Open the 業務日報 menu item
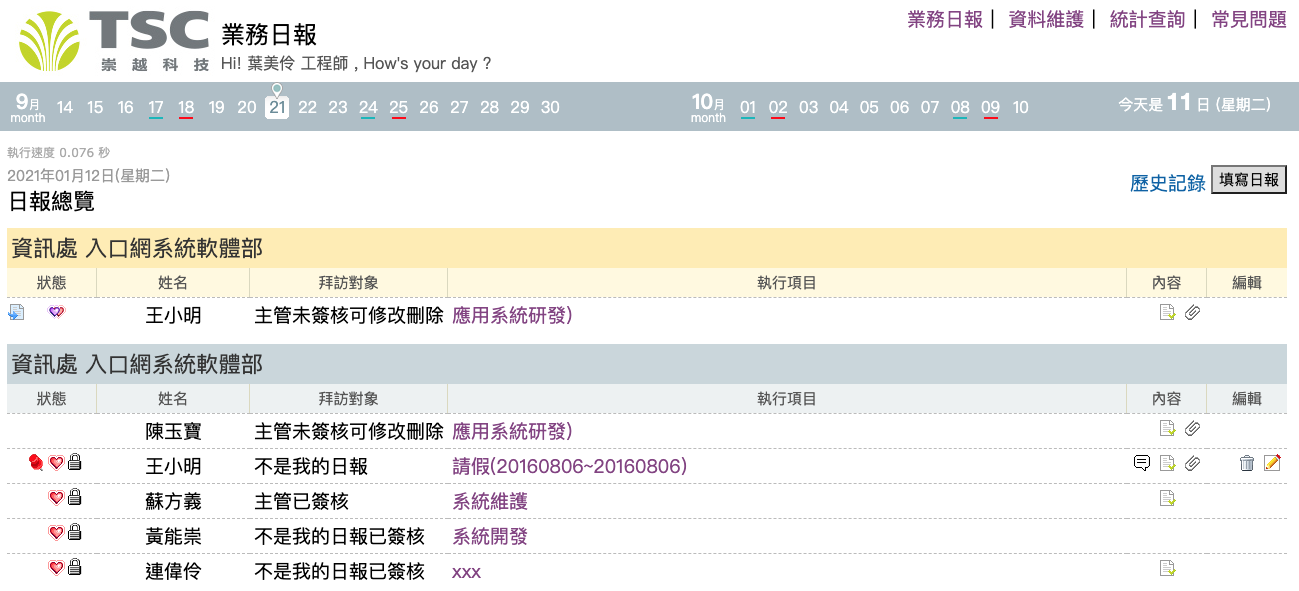Screen dimensions: 1299x591 tap(945, 19)
